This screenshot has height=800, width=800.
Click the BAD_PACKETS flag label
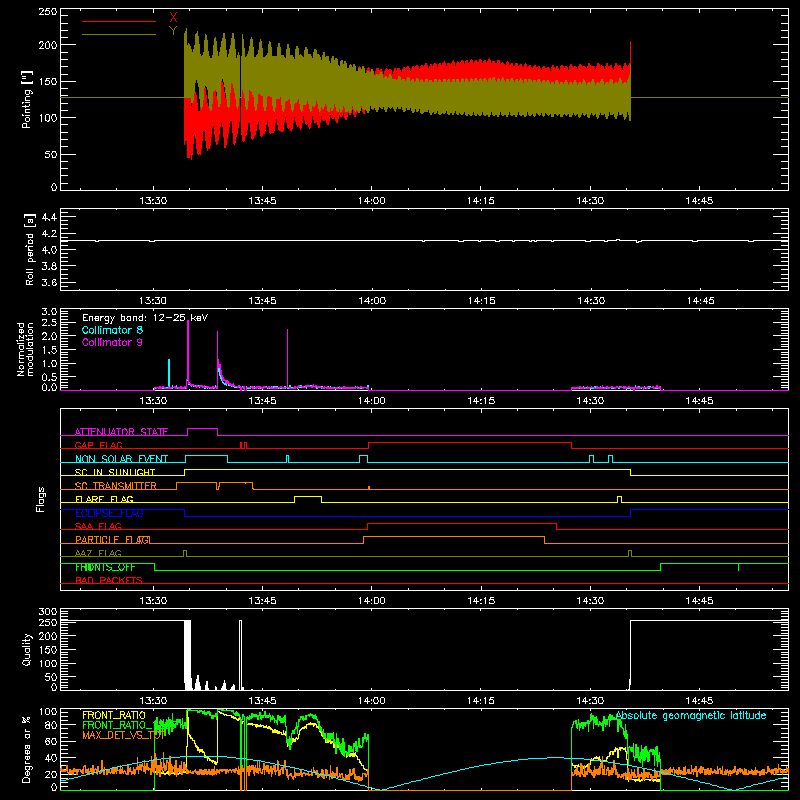pos(109,581)
